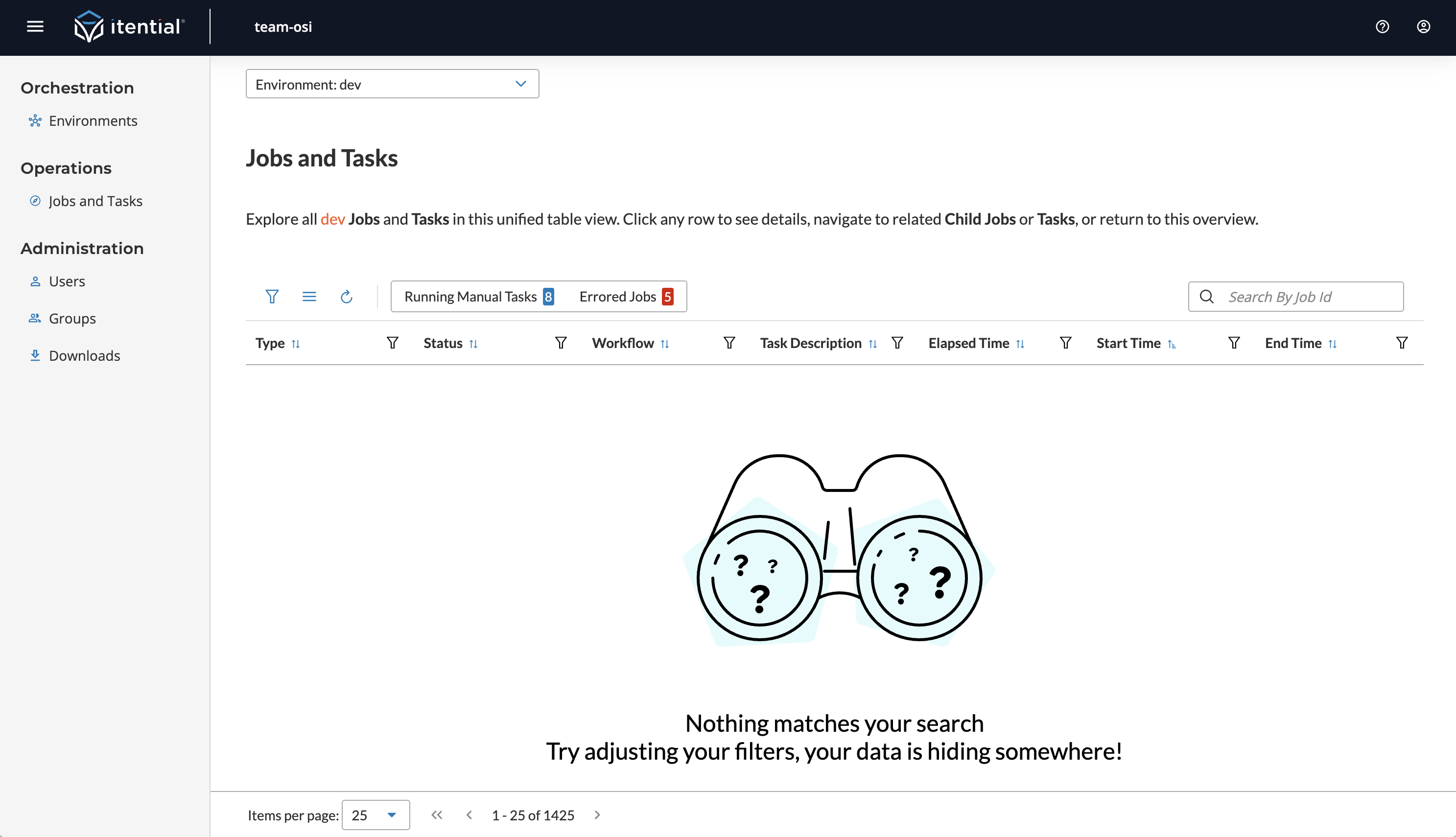1456x837 pixels.
Task: Open the hamburger navigation menu
Action: [35, 26]
